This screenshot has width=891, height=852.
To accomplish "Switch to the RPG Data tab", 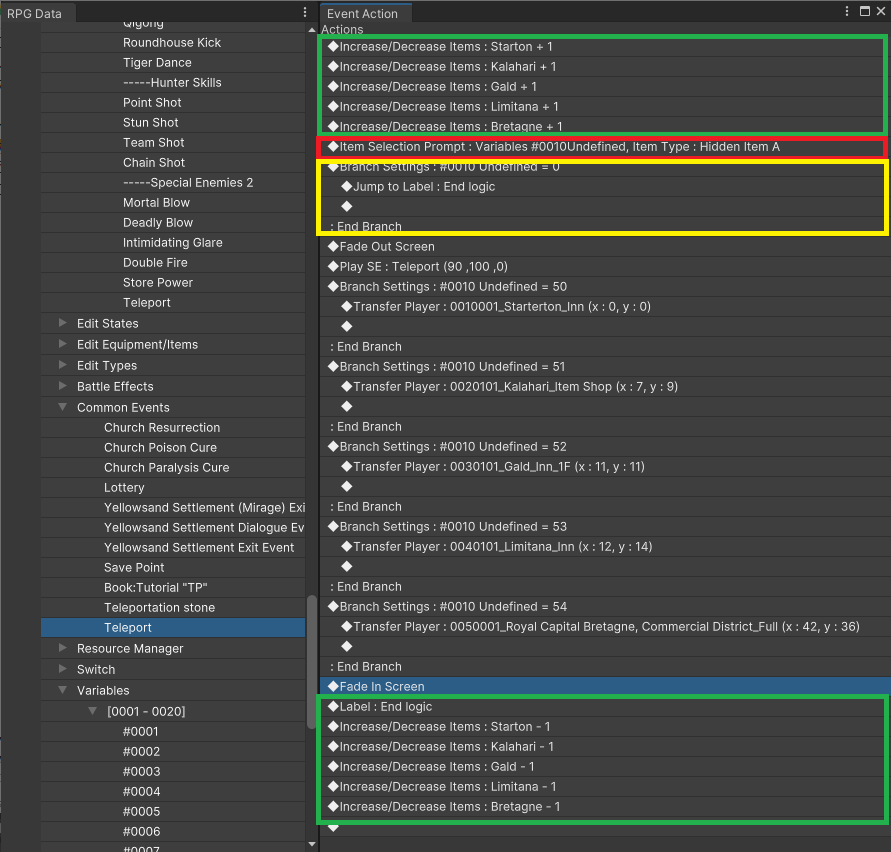I will (34, 13).
